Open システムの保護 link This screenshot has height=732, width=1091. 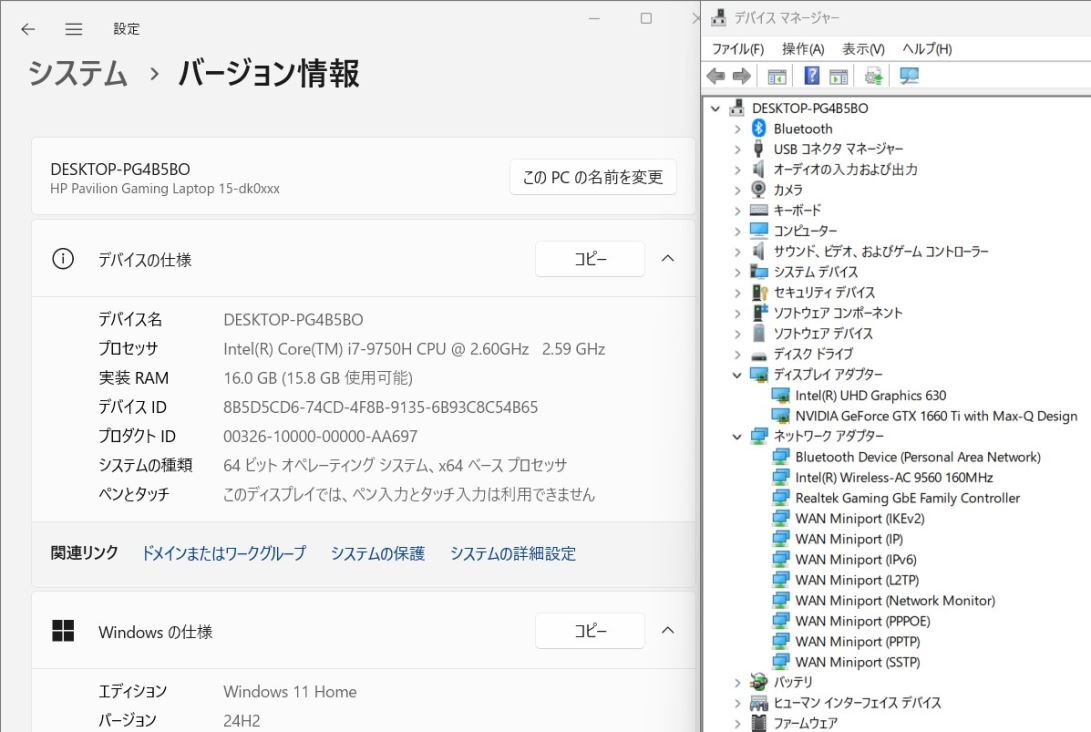tap(378, 553)
